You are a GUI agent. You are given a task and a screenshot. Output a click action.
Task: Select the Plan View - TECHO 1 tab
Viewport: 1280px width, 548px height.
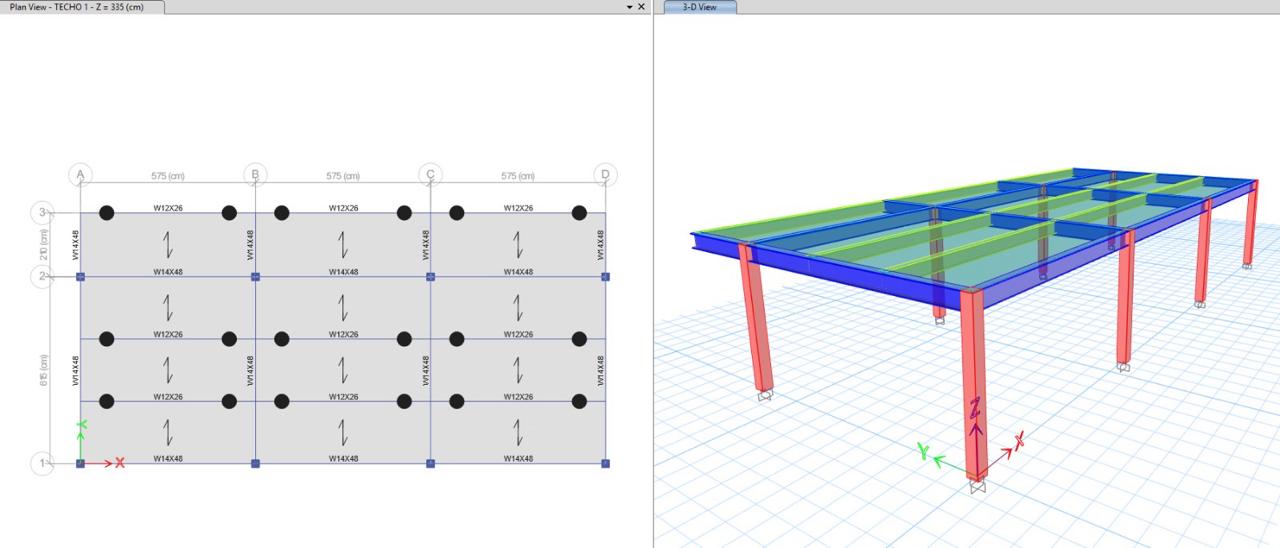[78, 7]
